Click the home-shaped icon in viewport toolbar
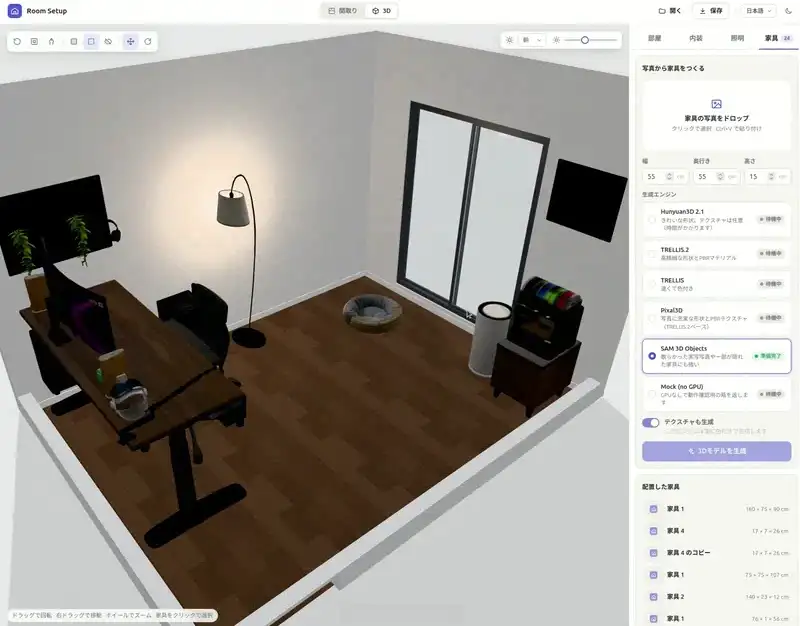 tap(52, 41)
